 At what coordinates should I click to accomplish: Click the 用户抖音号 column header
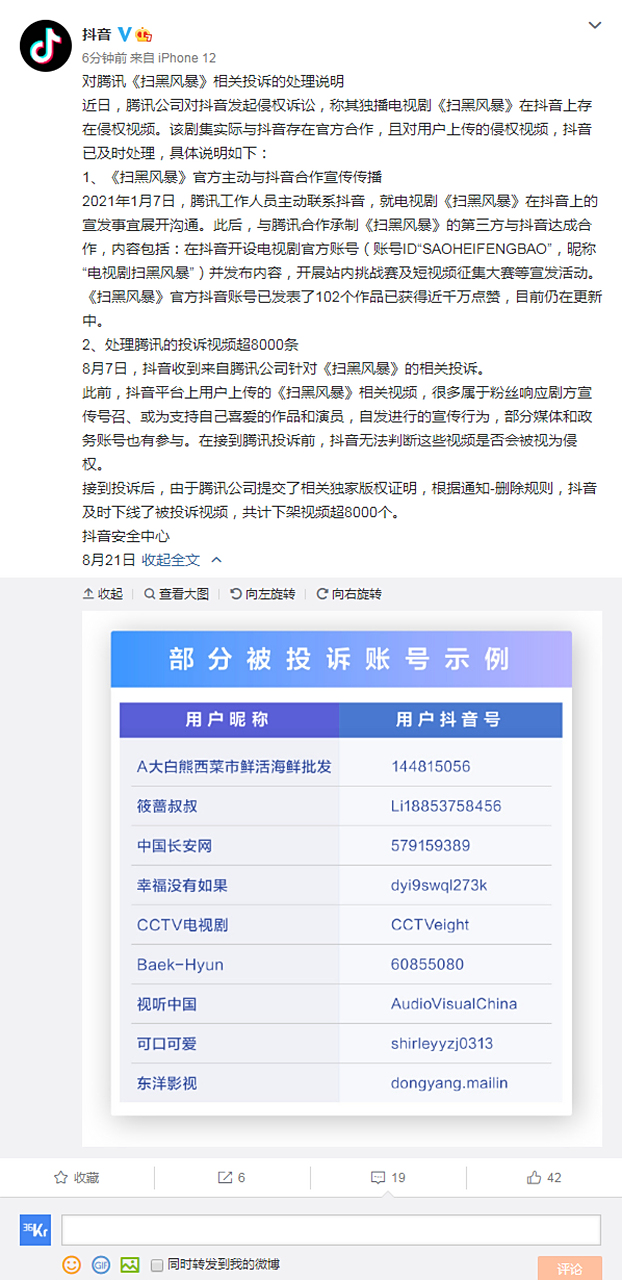tap(449, 720)
